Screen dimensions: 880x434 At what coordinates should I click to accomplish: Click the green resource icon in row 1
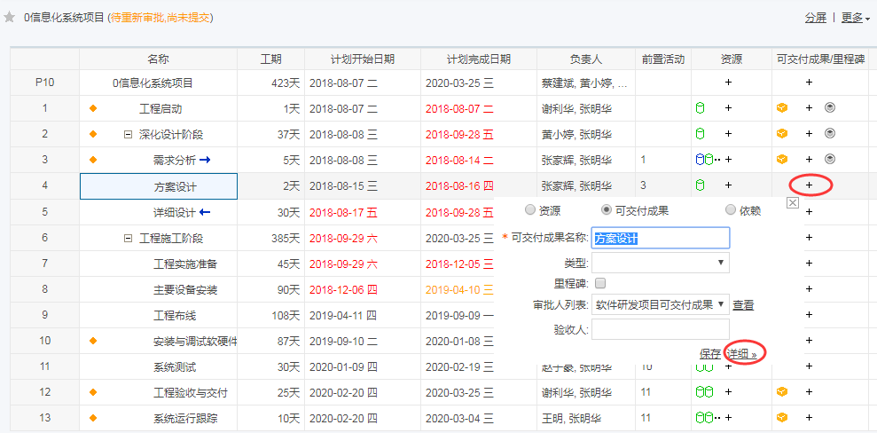click(699, 108)
